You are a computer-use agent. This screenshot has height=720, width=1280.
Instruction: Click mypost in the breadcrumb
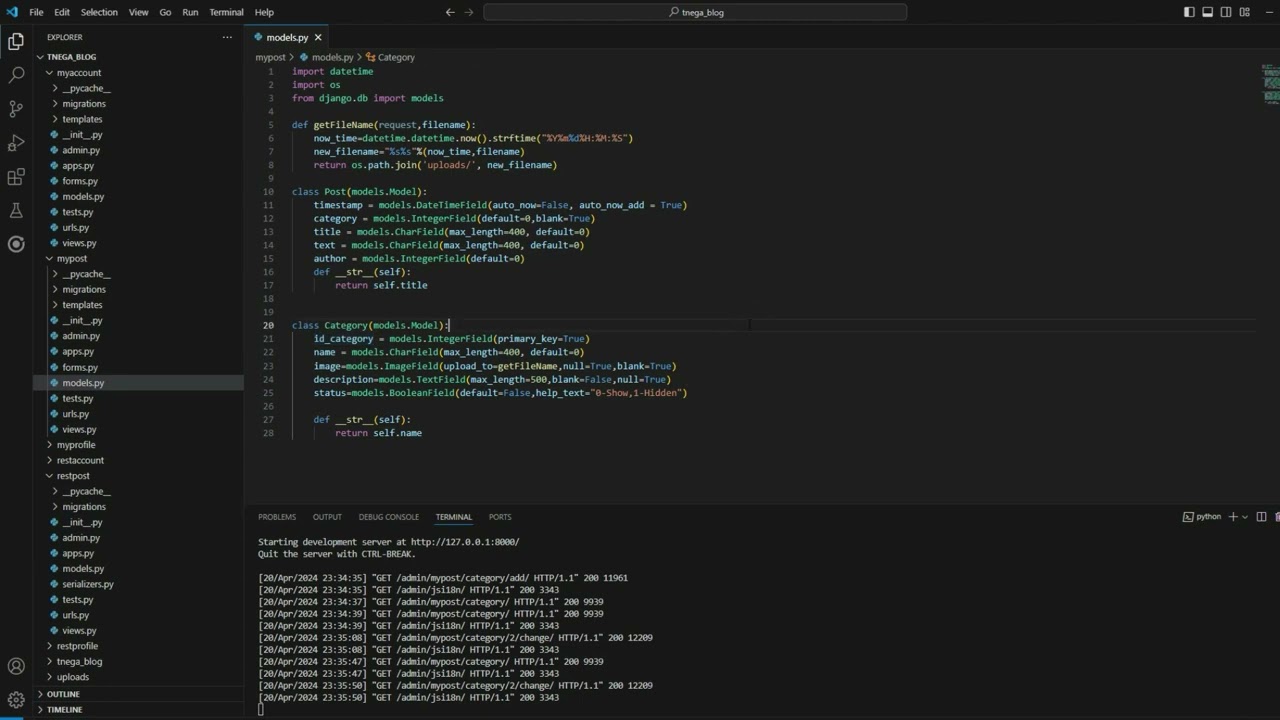[270, 57]
